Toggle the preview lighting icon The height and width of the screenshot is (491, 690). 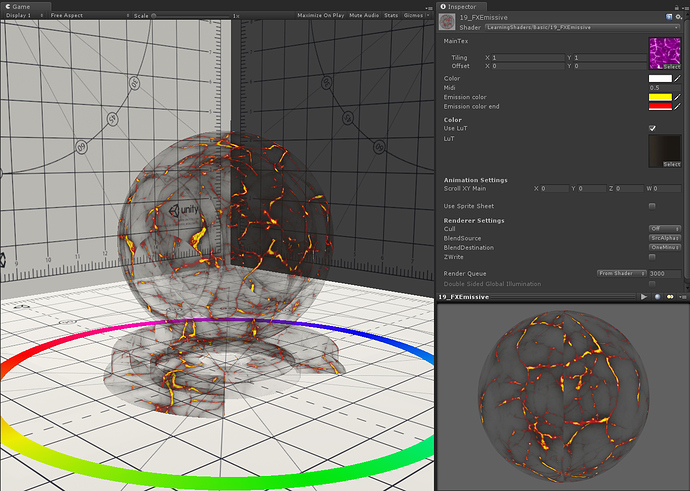click(x=670, y=297)
